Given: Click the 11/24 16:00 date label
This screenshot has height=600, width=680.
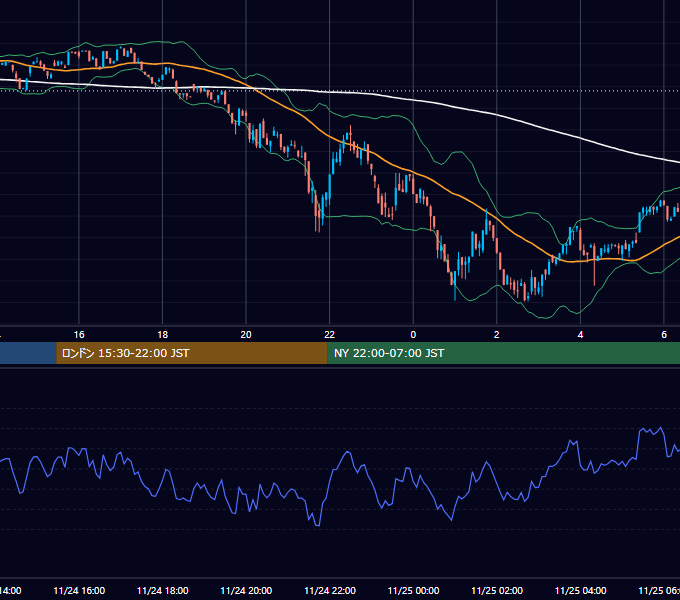Looking at the screenshot, I should 79,591.
